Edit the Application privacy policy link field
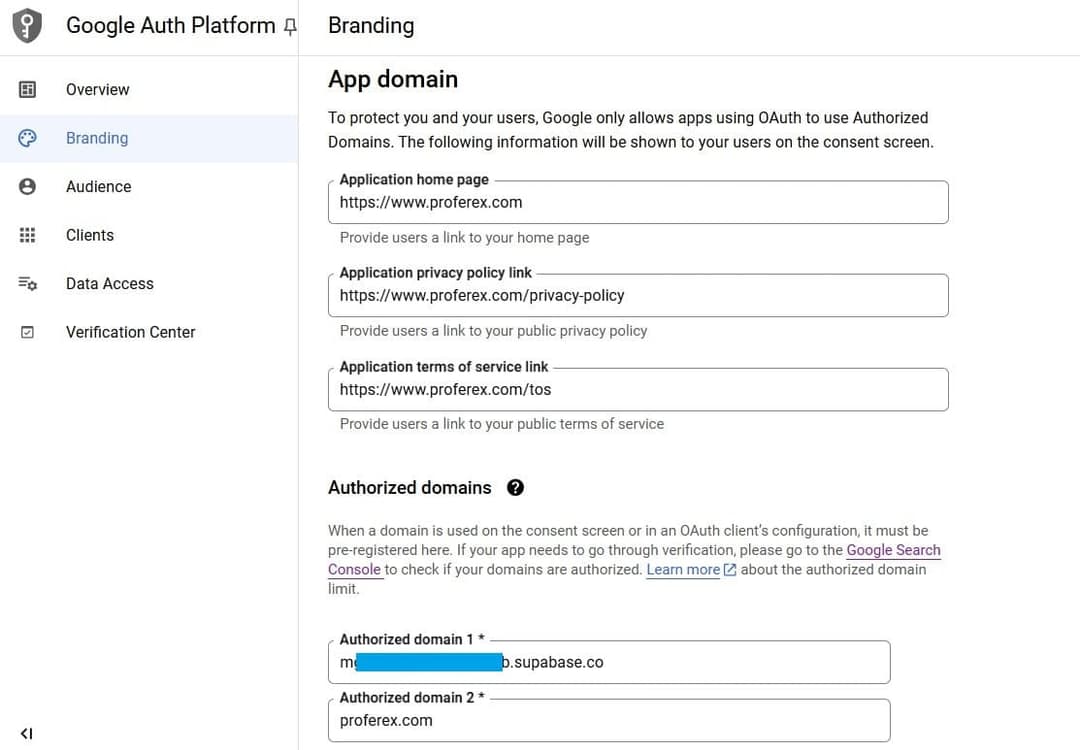This screenshot has width=1080, height=750. coord(637,295)
